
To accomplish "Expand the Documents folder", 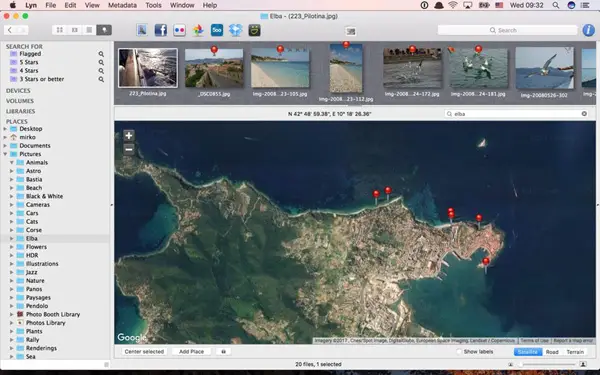I will (5, 145).
